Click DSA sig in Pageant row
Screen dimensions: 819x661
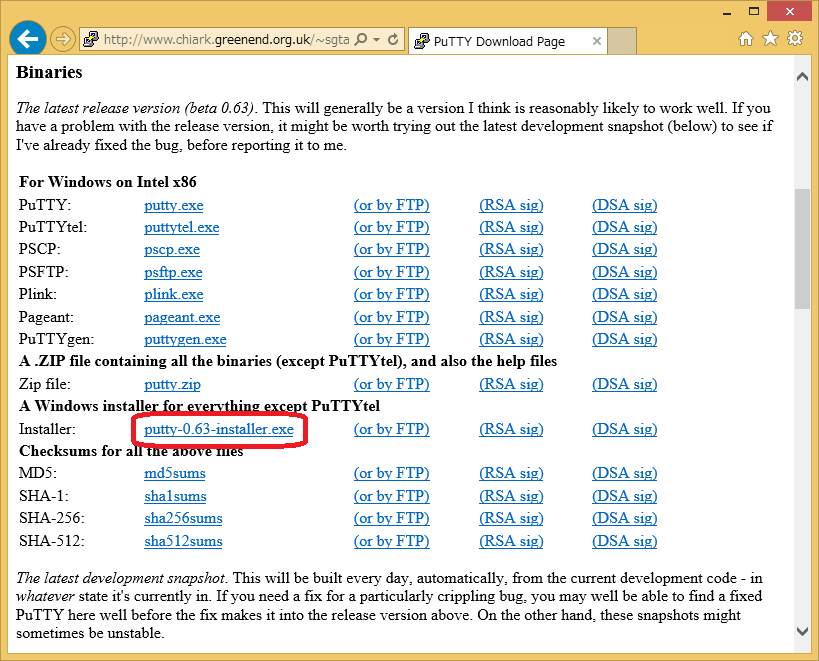[625, 317]
